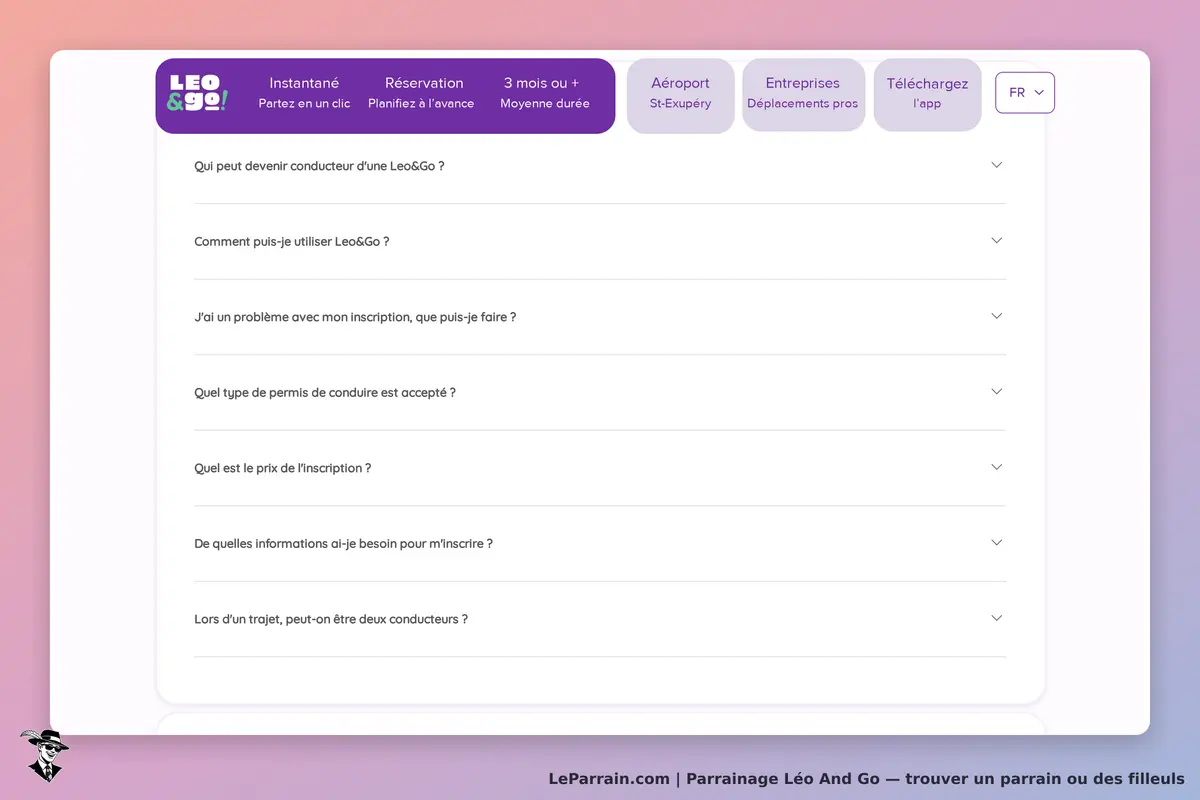The height and width of the screenshot is (800, 1200).
Task: Click "Lors d'un trajet" question text
Action: tap(331, 619)
